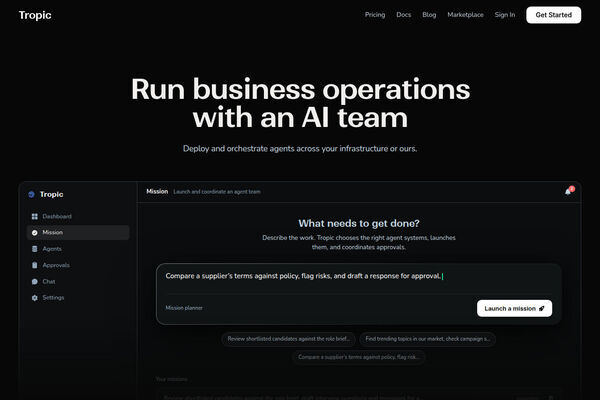Click the Mission checkmark icon
Screen dimensions: 600x400
point(34,233)
